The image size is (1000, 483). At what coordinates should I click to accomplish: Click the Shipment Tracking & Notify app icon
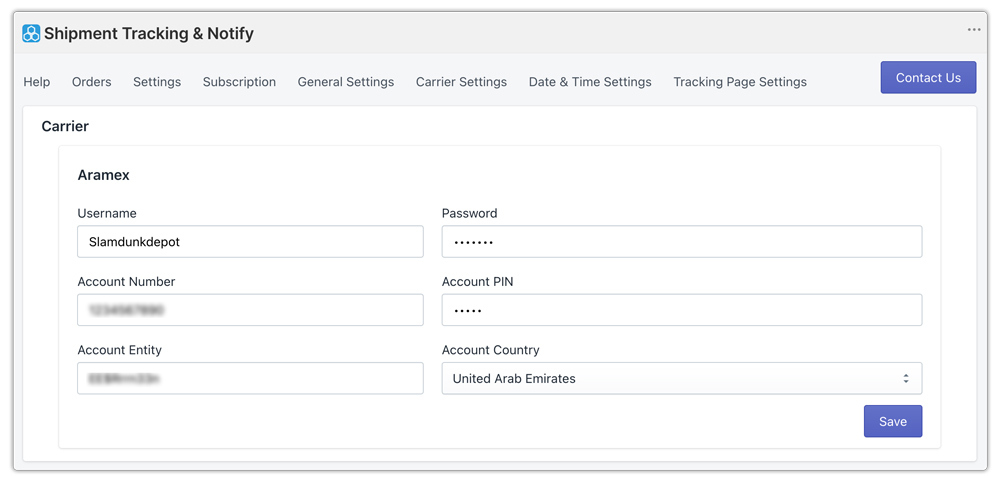coord(31,33)
